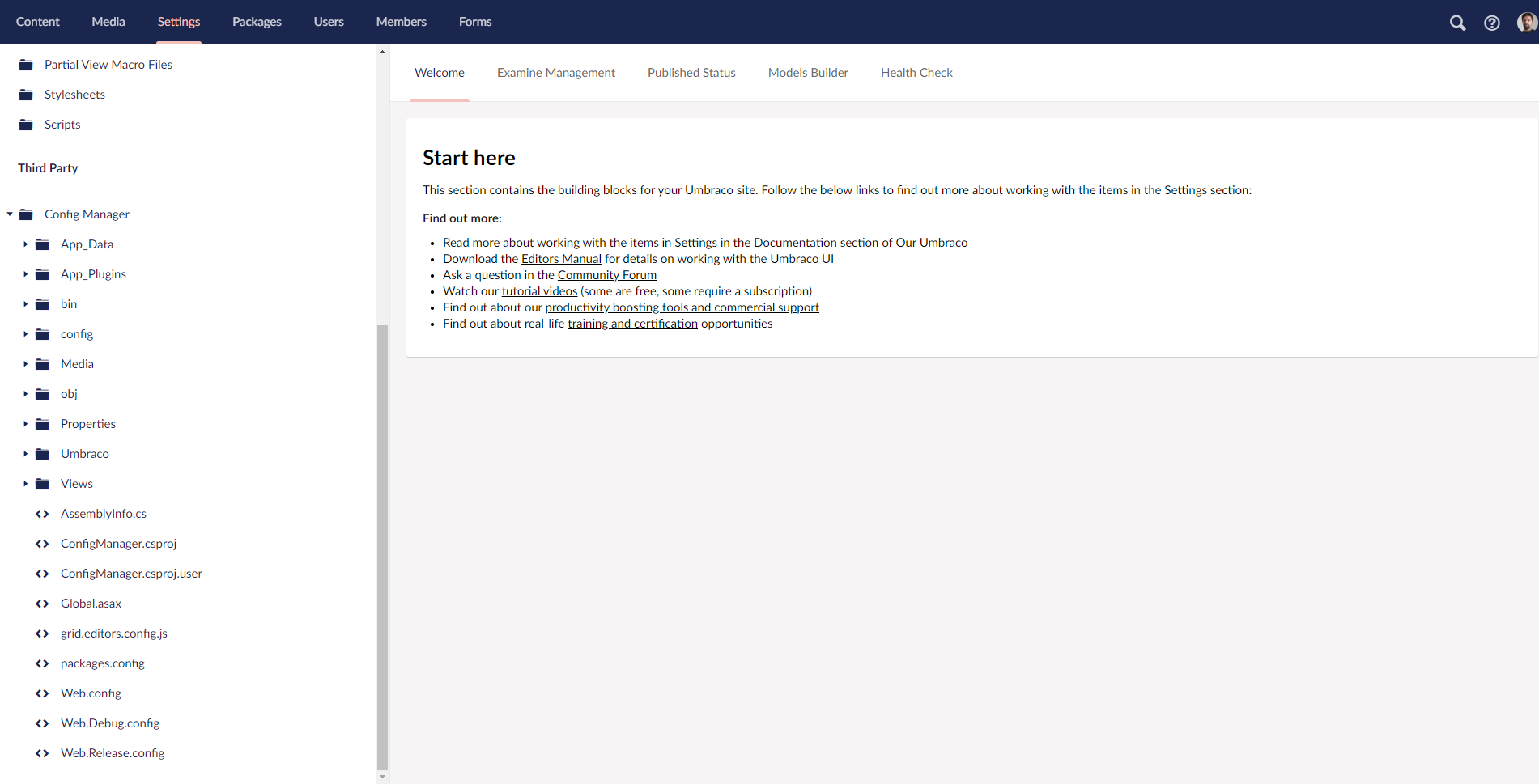Select the Global.asax file label
The height and width of the screenshot is (784, 1539).
91,604
